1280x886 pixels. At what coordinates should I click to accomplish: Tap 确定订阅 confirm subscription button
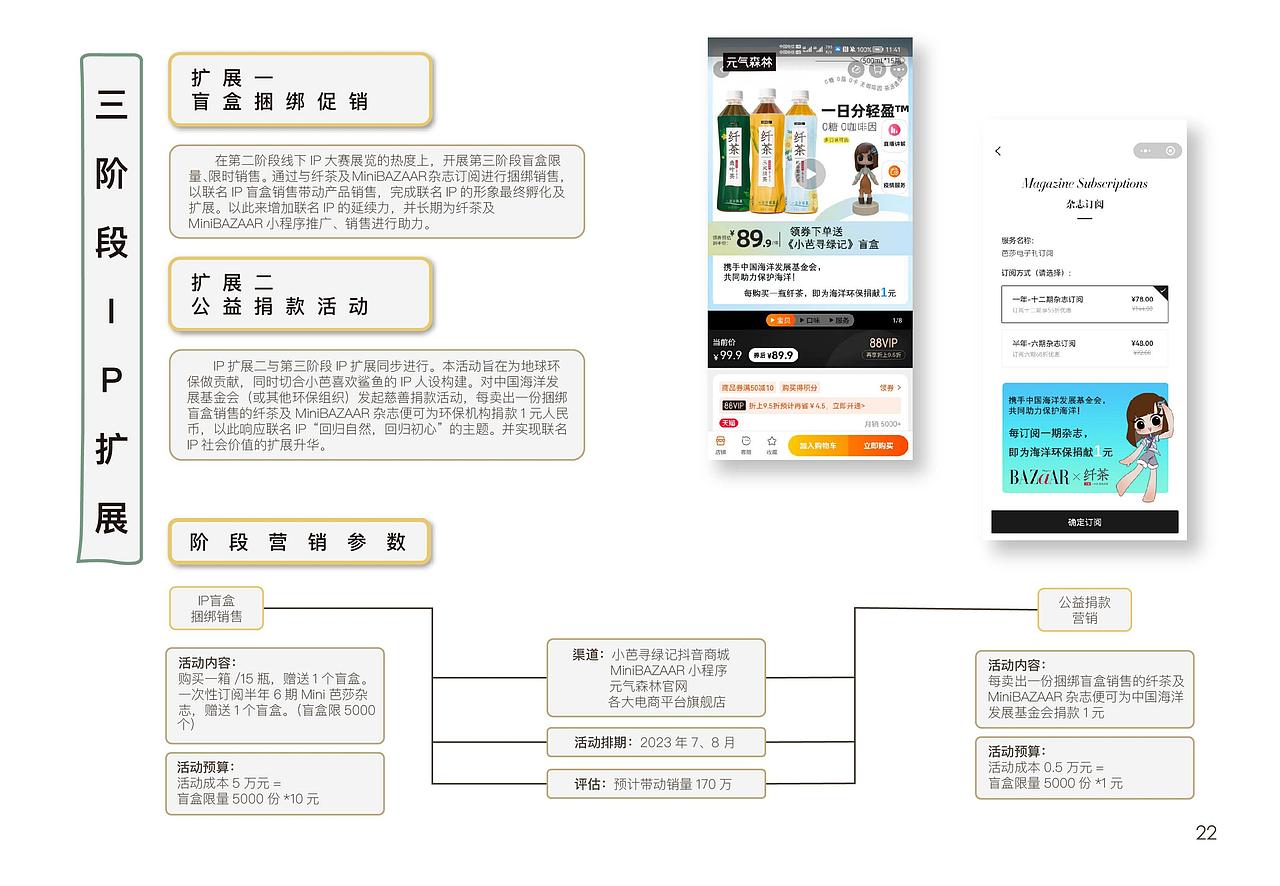tap(1084, 522)
